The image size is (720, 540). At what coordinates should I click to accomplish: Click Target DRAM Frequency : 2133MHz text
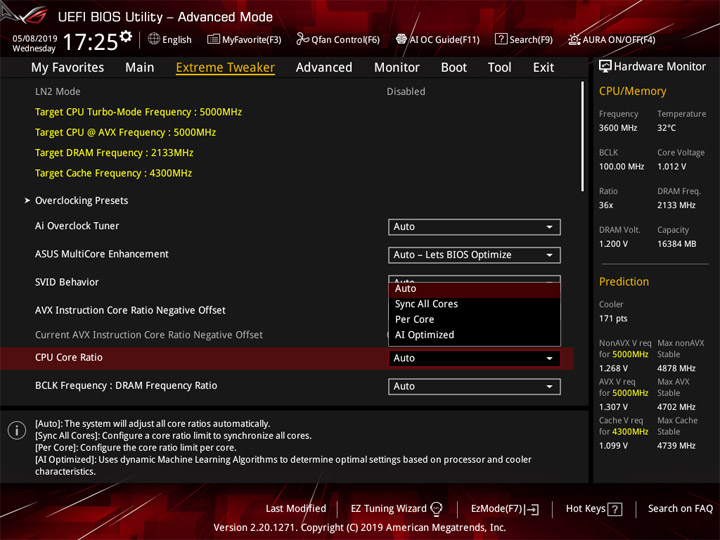(114, 153)
